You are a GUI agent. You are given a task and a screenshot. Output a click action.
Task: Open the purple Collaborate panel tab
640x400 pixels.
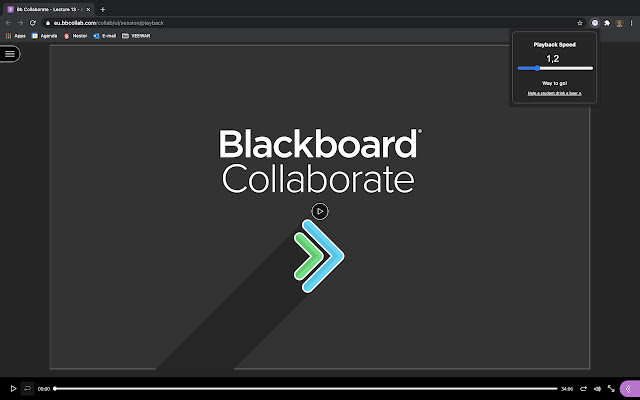[x=630, y=389]
